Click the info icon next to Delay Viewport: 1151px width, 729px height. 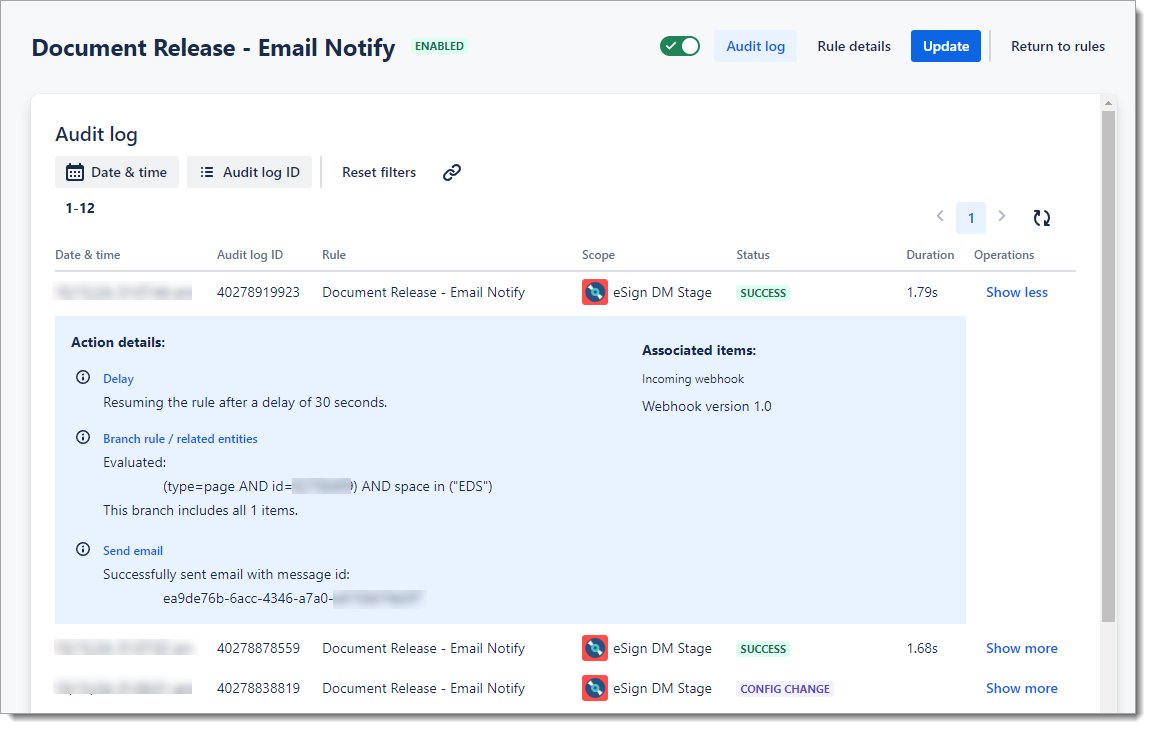[x=83, y=378]
